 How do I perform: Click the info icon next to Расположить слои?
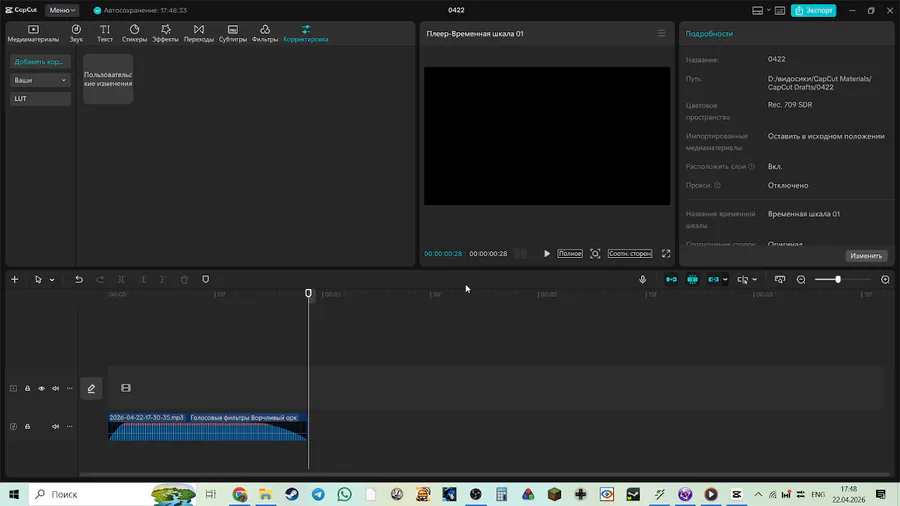(x=751, y=166)
